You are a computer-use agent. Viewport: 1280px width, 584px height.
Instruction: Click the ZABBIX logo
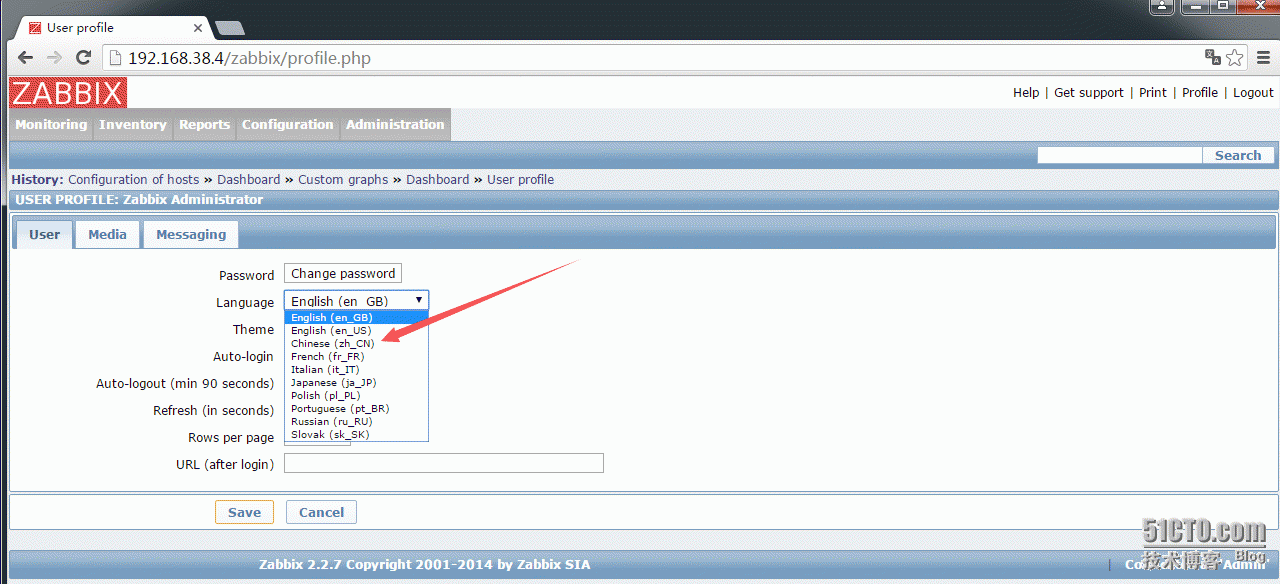(68, 93)
